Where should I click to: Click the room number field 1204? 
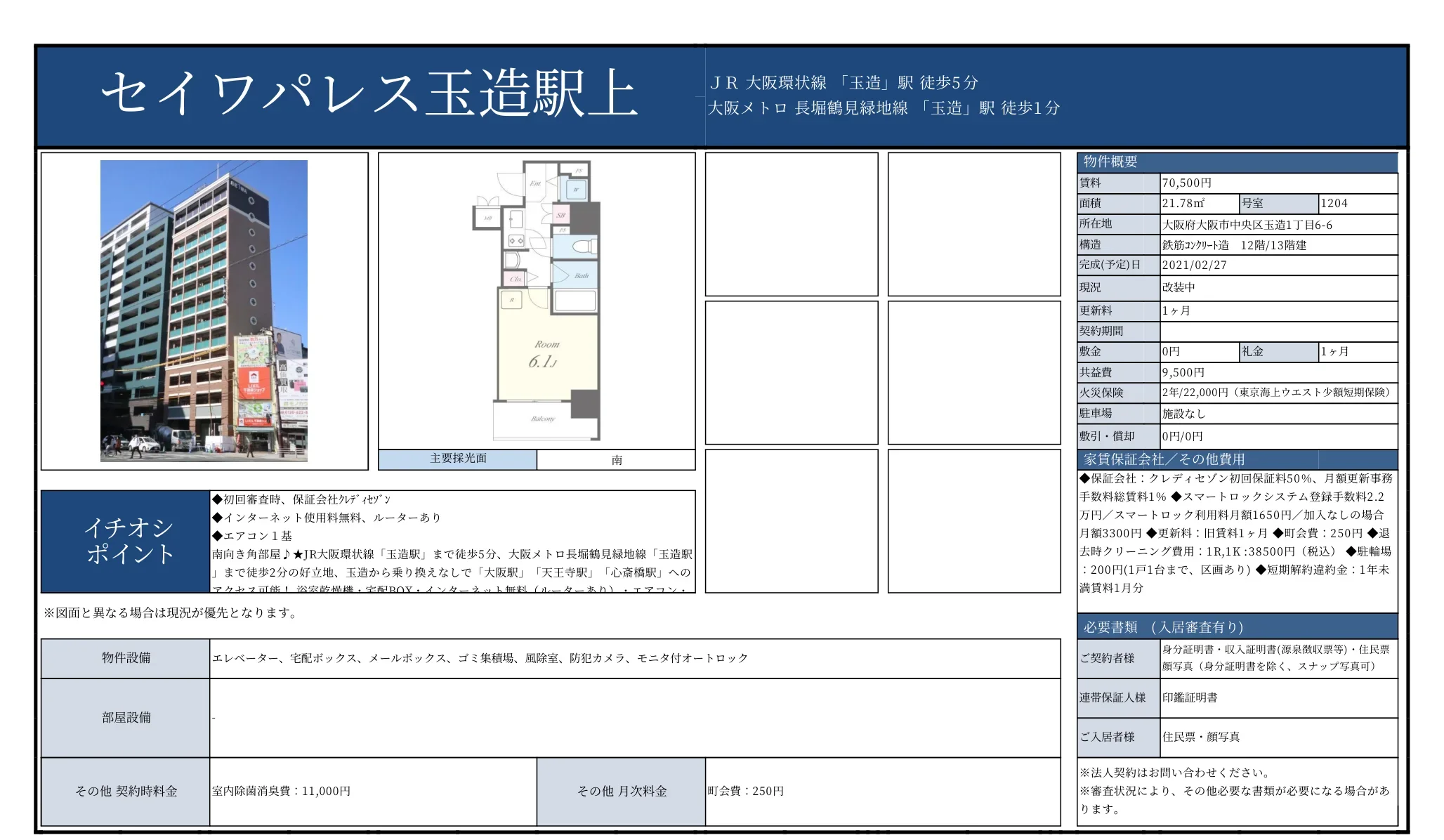pyautogui.click(x=1357, y=204)
